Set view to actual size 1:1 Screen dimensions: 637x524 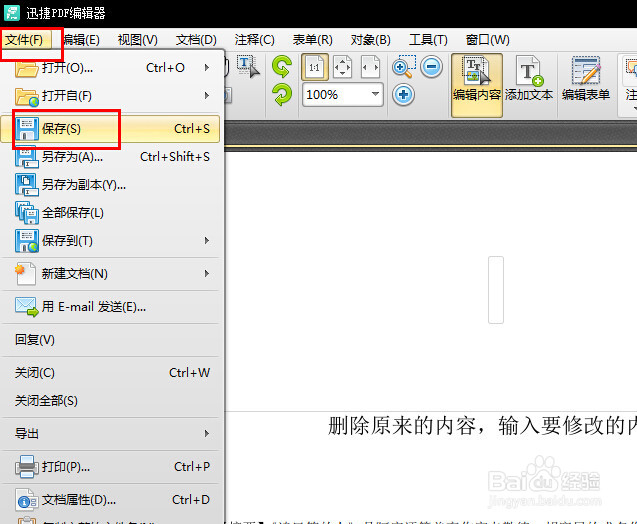[314, 67]
